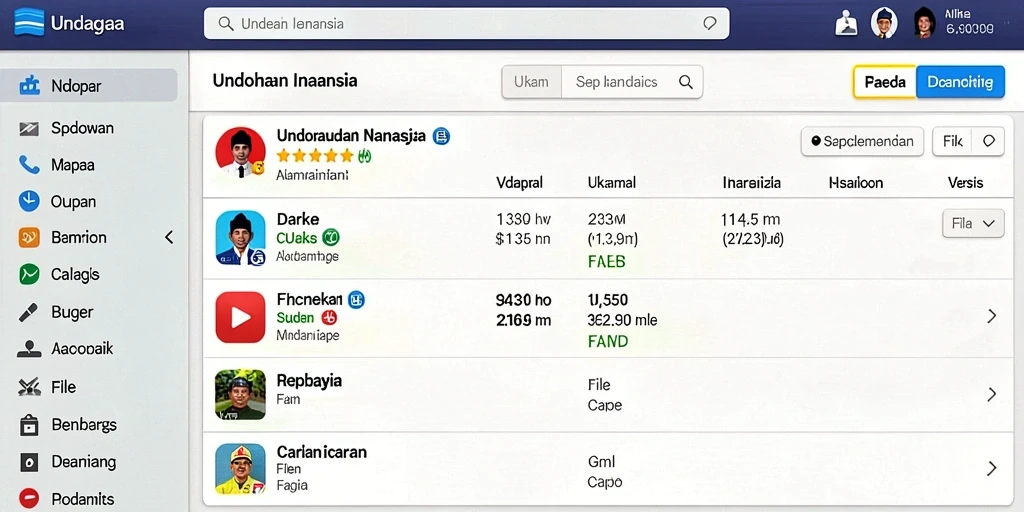Image resolution: width=1024 pixels, height=512 pixels.
Task: Click the Sapclemendan button
Action: pyautogui.click(x=862, y=141)
